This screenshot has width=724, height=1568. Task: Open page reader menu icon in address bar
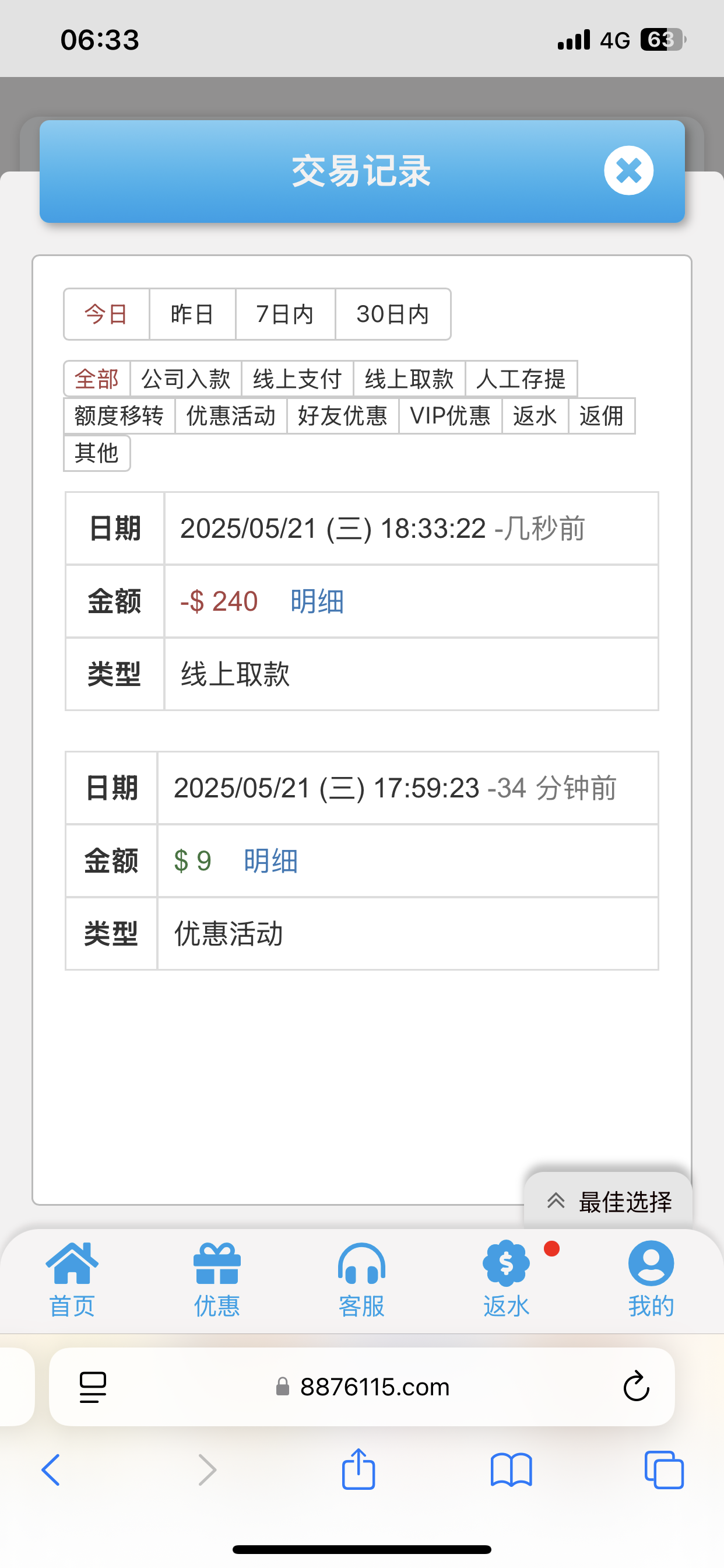tap(93, 1387)
